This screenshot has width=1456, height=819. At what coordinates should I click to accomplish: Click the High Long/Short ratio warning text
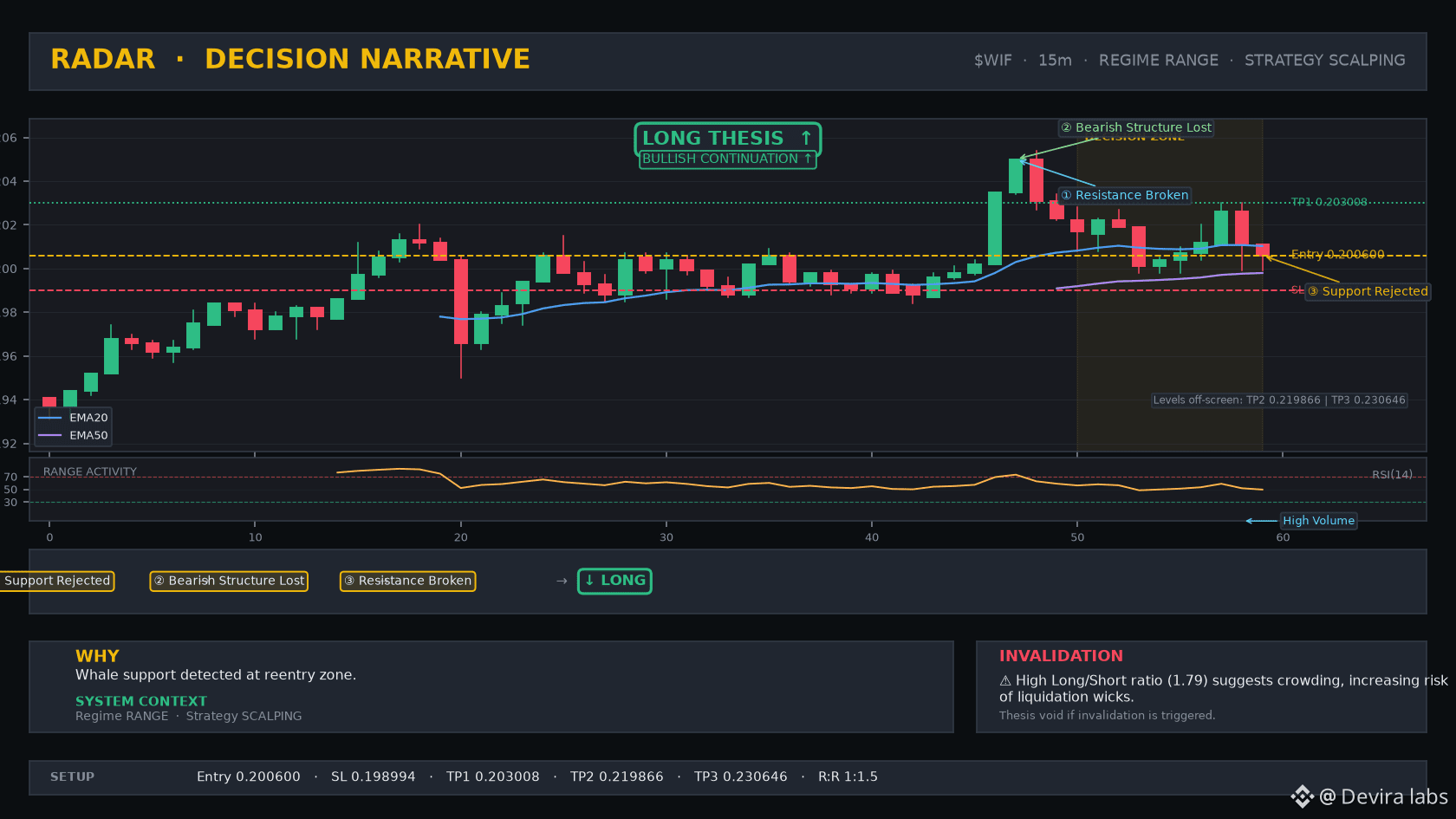coord(1223,689)
